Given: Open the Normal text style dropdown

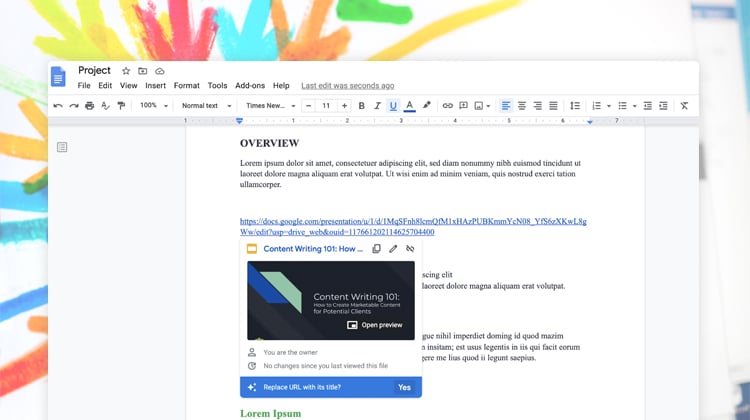Looking at the screenshot, I should [206, 106].
